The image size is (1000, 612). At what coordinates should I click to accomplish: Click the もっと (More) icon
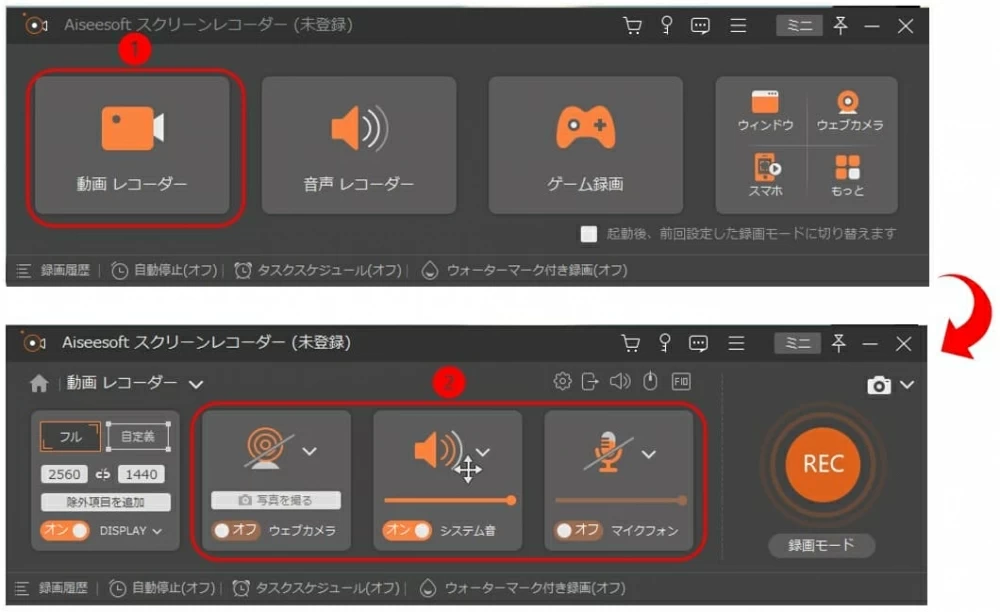(x=849, y=175)
